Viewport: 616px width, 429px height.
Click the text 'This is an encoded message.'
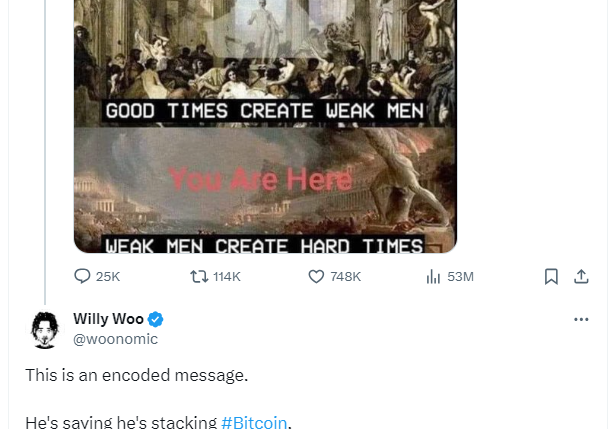137,375
